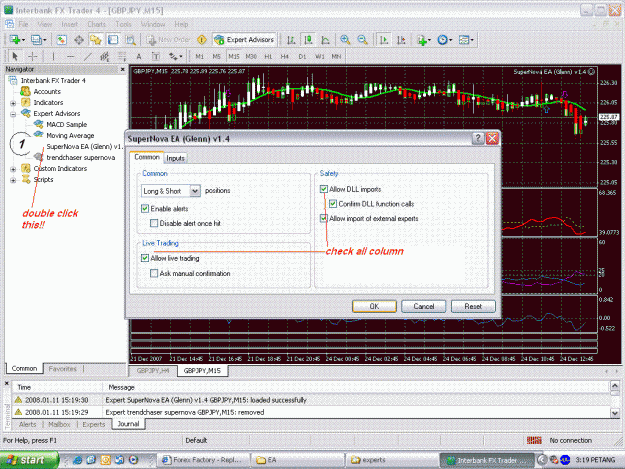Select MACD Sample expert in Navigator
This screenshot has height=469, width=625.
tap(66, 124)
